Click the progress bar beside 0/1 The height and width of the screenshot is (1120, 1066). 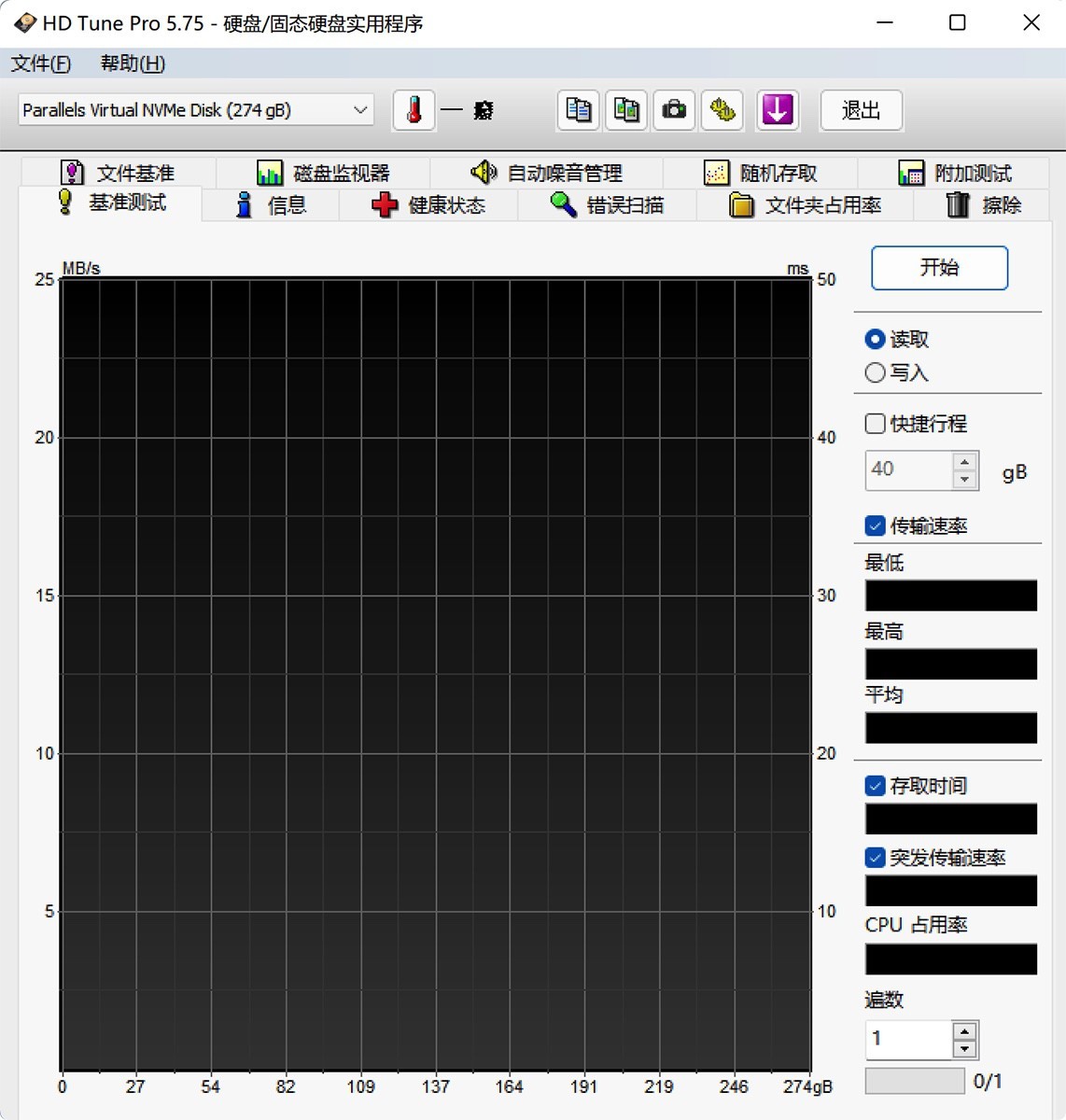[915, 1081]
